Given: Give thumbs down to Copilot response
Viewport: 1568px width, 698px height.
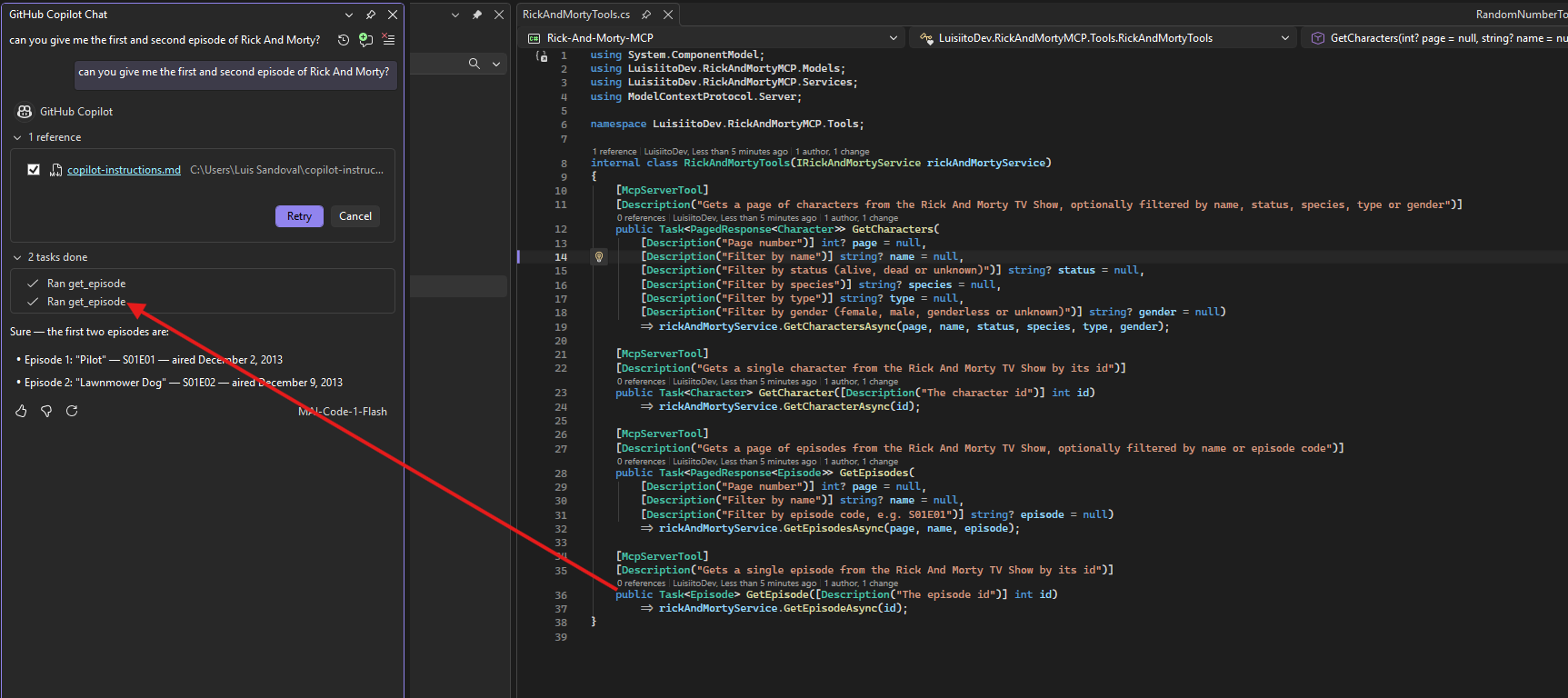Looking at the screenshot, I should click(x=46, y=412).
